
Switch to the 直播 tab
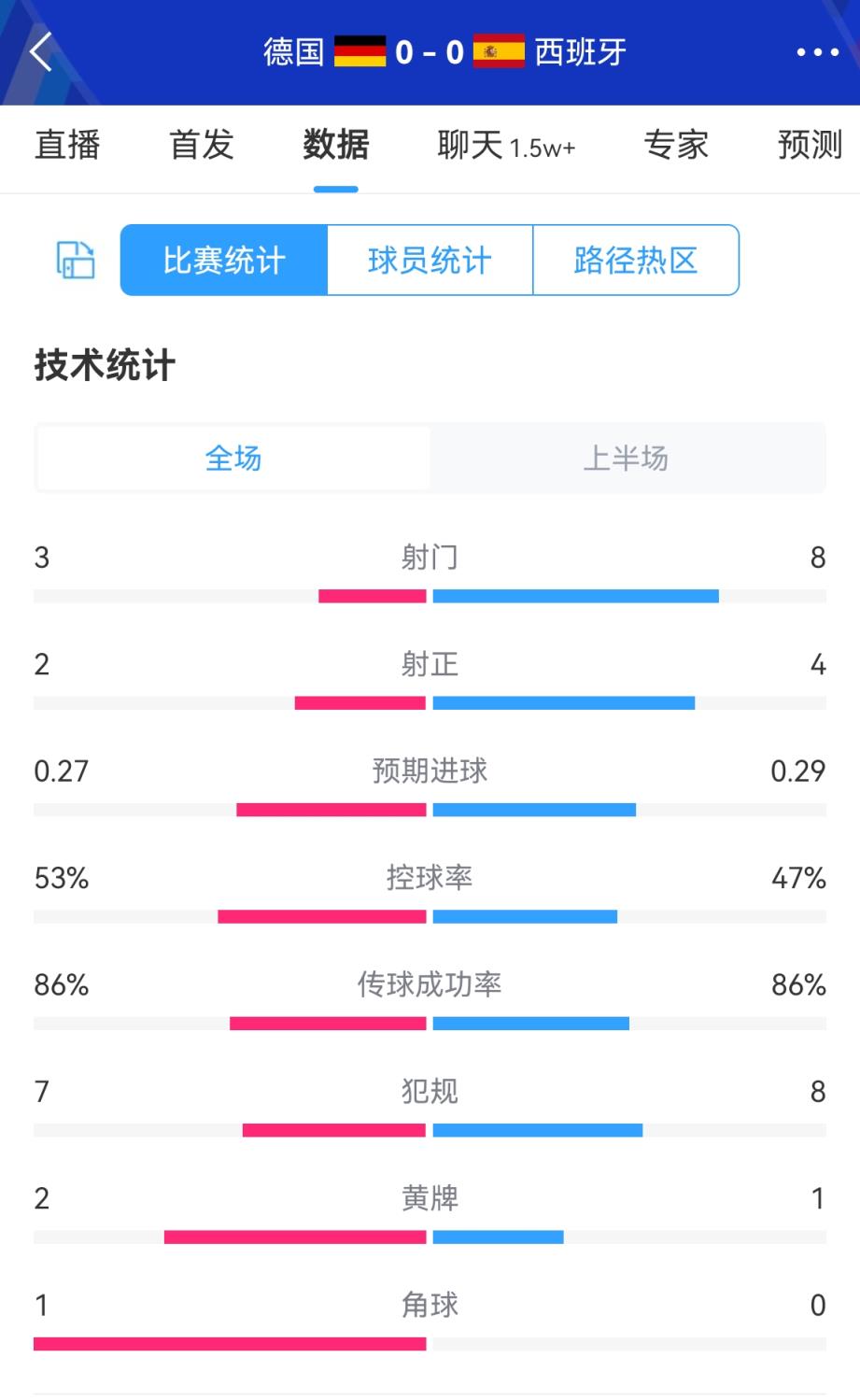click(x=67, y=146)
